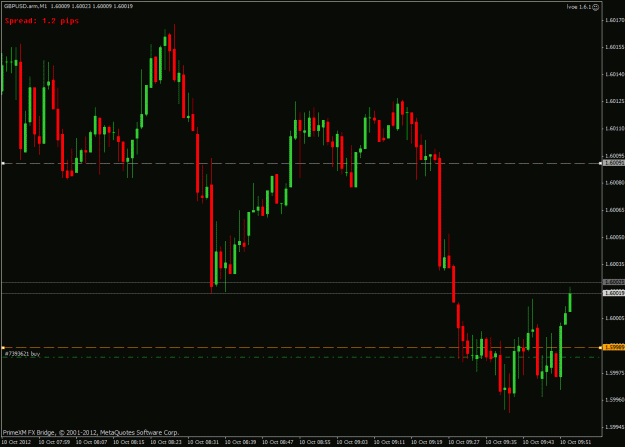
Task: Click the '10 Oct 2012' time axis label
Action: (x=16, y=442)
